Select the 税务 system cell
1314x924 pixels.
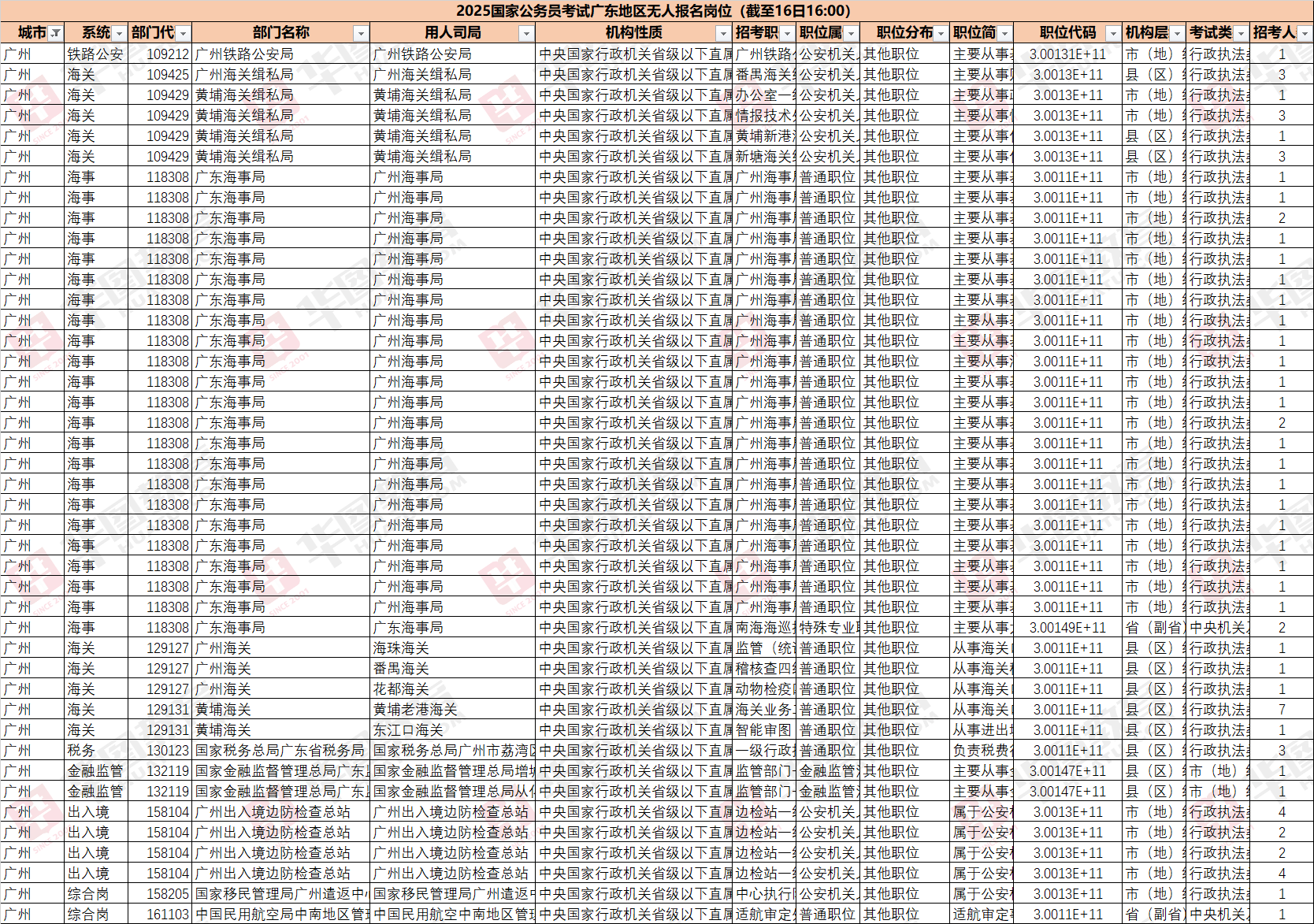95,751
